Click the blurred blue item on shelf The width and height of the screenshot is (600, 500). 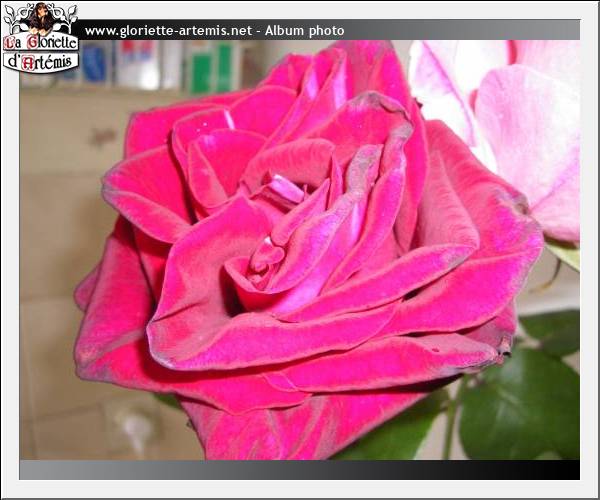click(x=95, y=63)
